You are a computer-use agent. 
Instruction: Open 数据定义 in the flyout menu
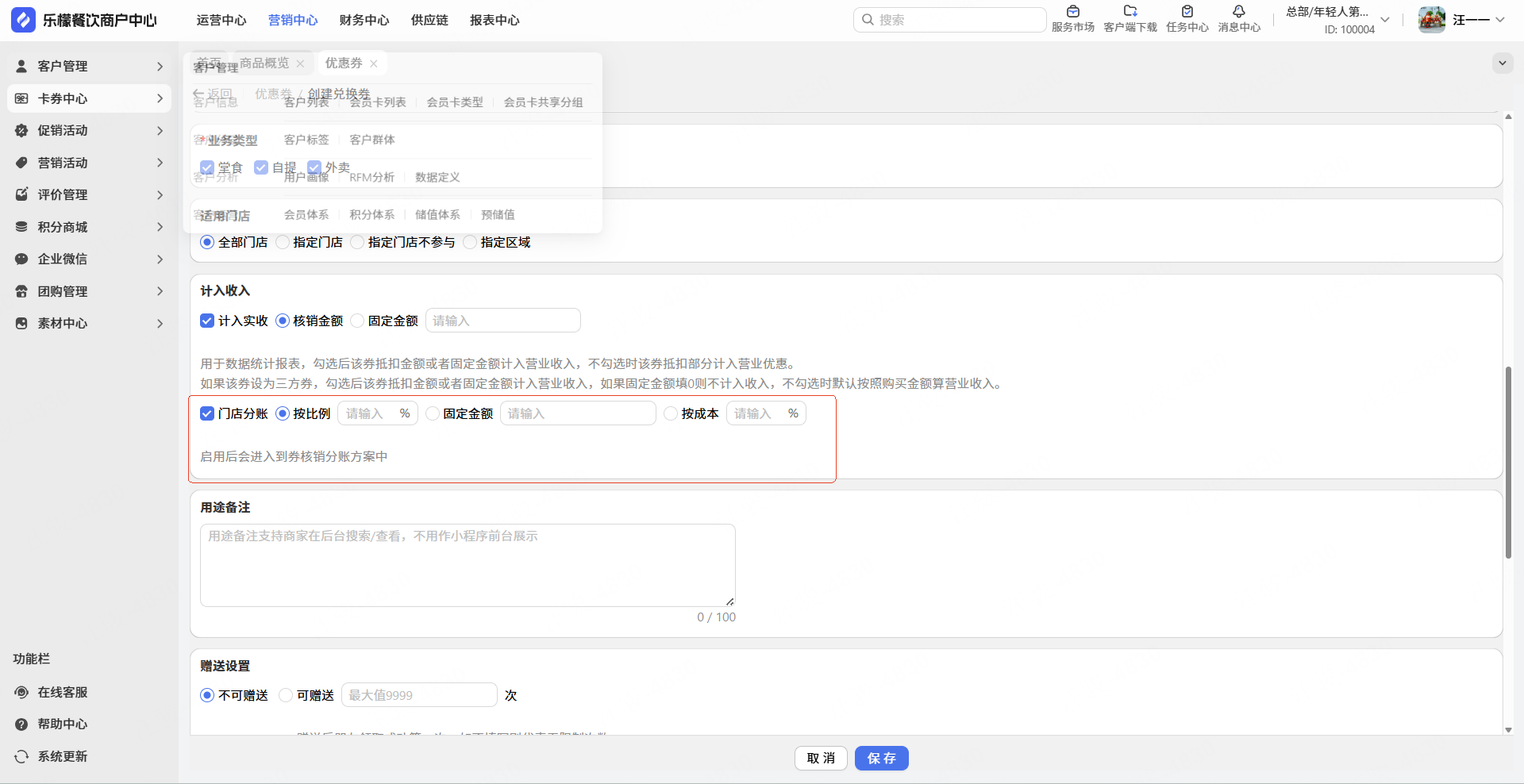(x=437, y=177)
